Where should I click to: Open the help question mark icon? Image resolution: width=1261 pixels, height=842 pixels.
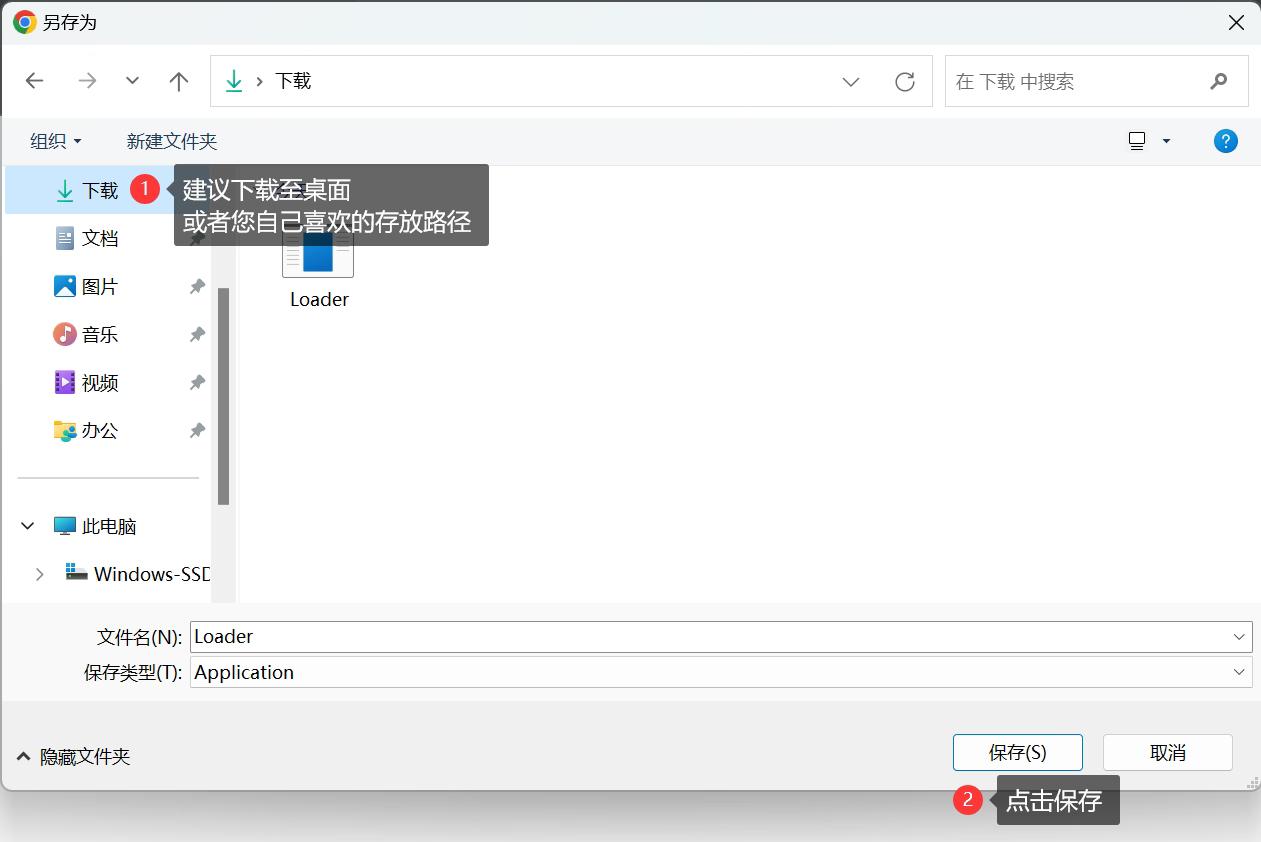1225,141
